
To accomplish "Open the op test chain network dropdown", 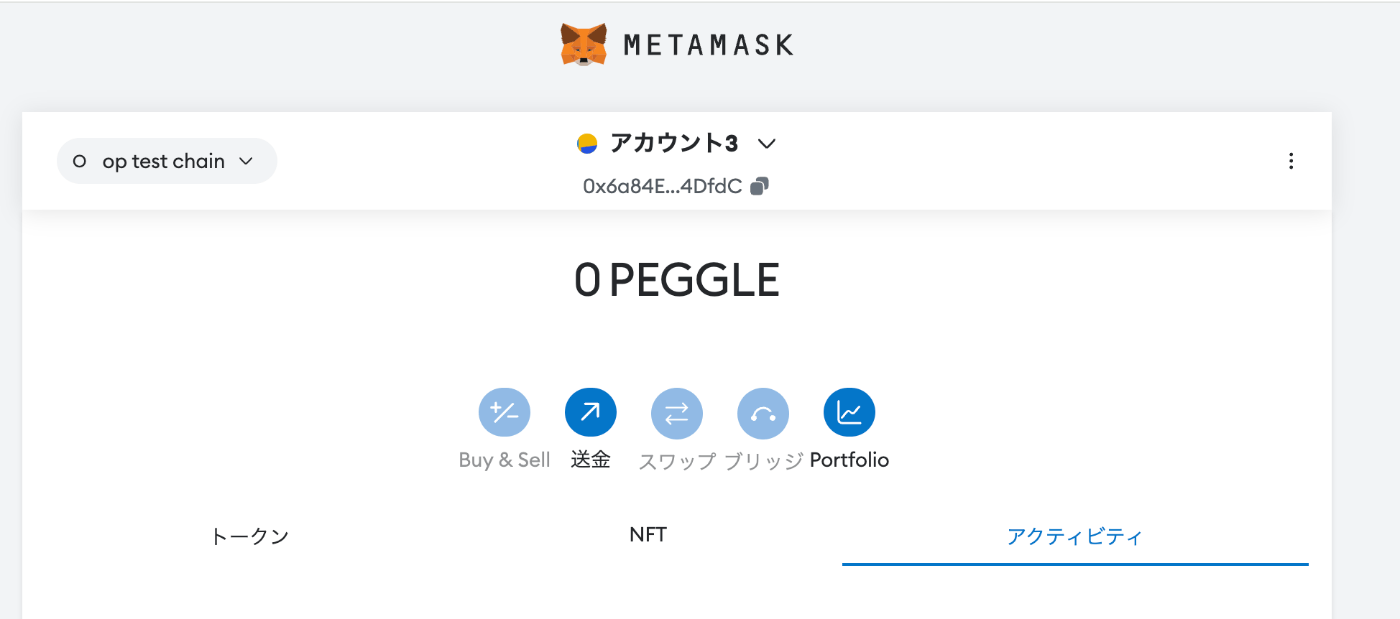I will tap(167, 161).
